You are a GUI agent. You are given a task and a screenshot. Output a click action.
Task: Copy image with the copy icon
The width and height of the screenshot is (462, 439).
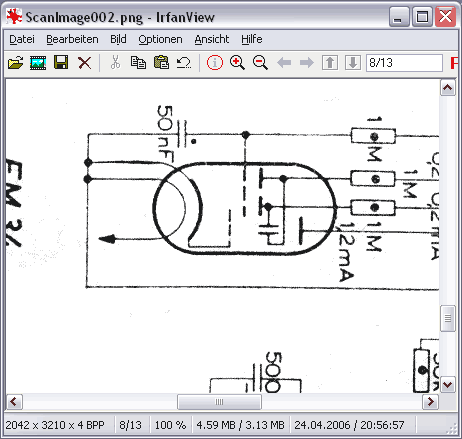(x=138, y=62)
